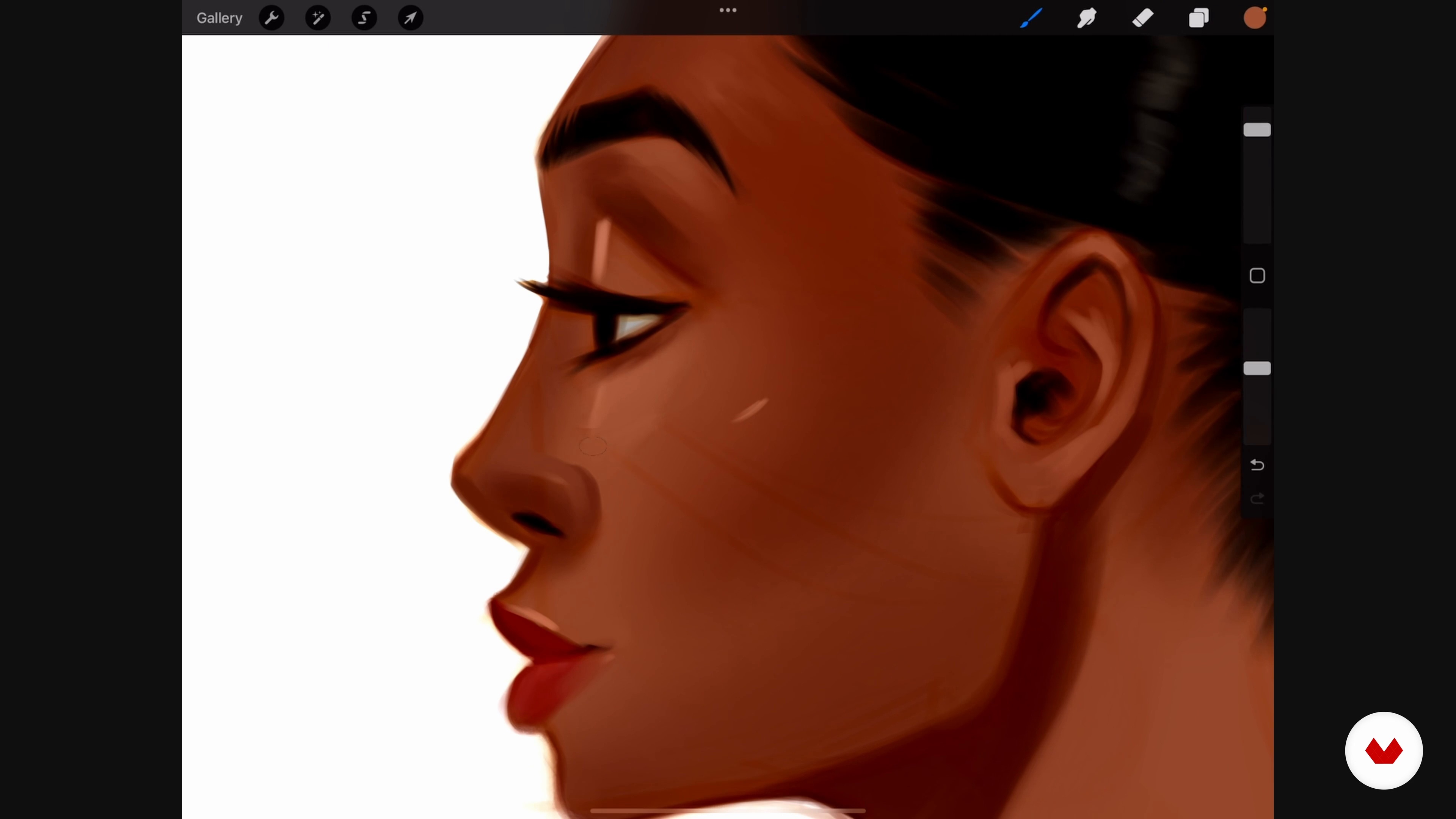Open the Layers panel
The width and height of the screenshot is (1456, 819).
[1199, 18]
